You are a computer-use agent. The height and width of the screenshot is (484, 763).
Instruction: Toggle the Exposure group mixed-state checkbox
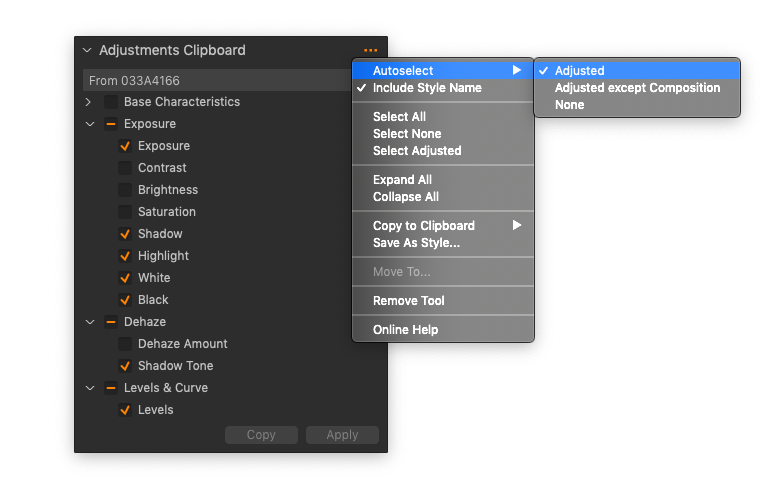[111, 124]
